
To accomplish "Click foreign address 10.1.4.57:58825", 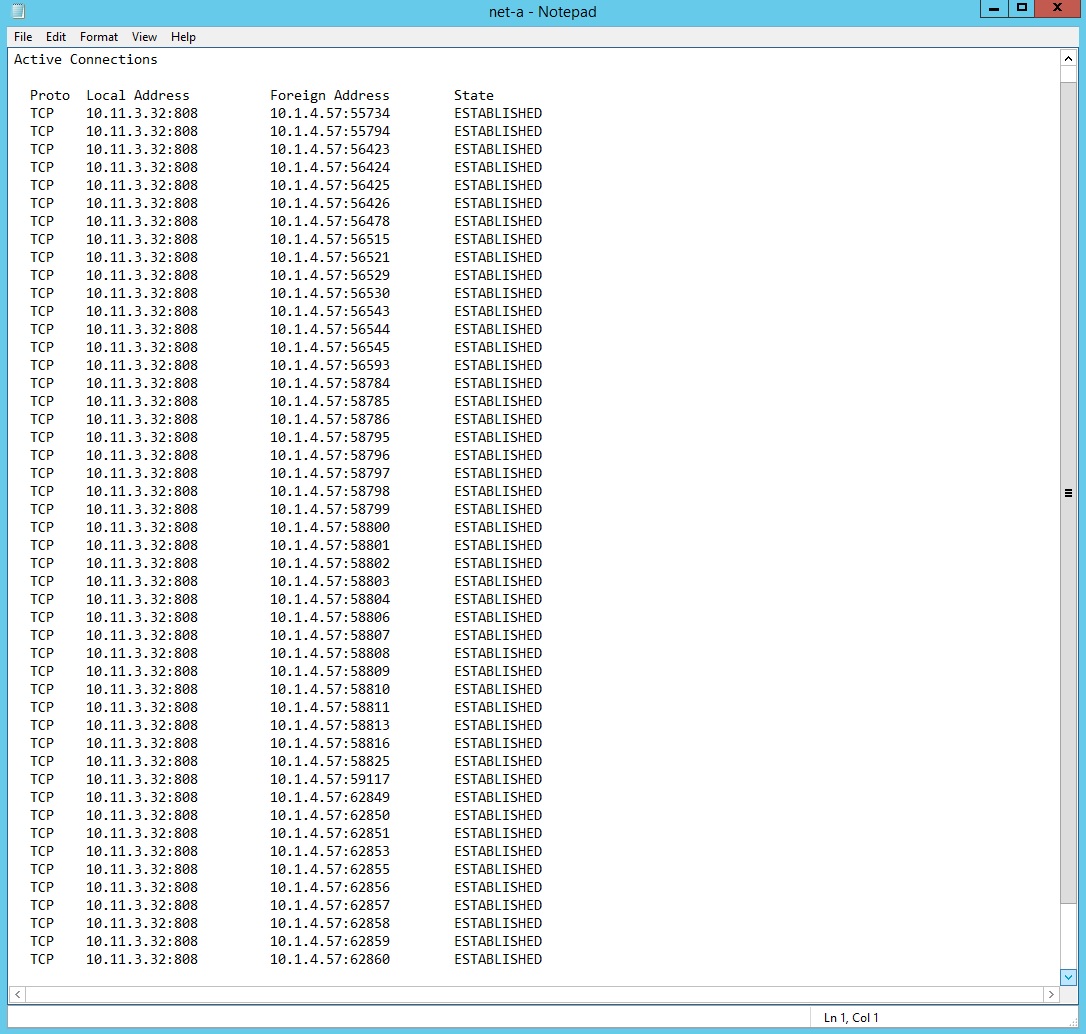I will pos(330,762).
